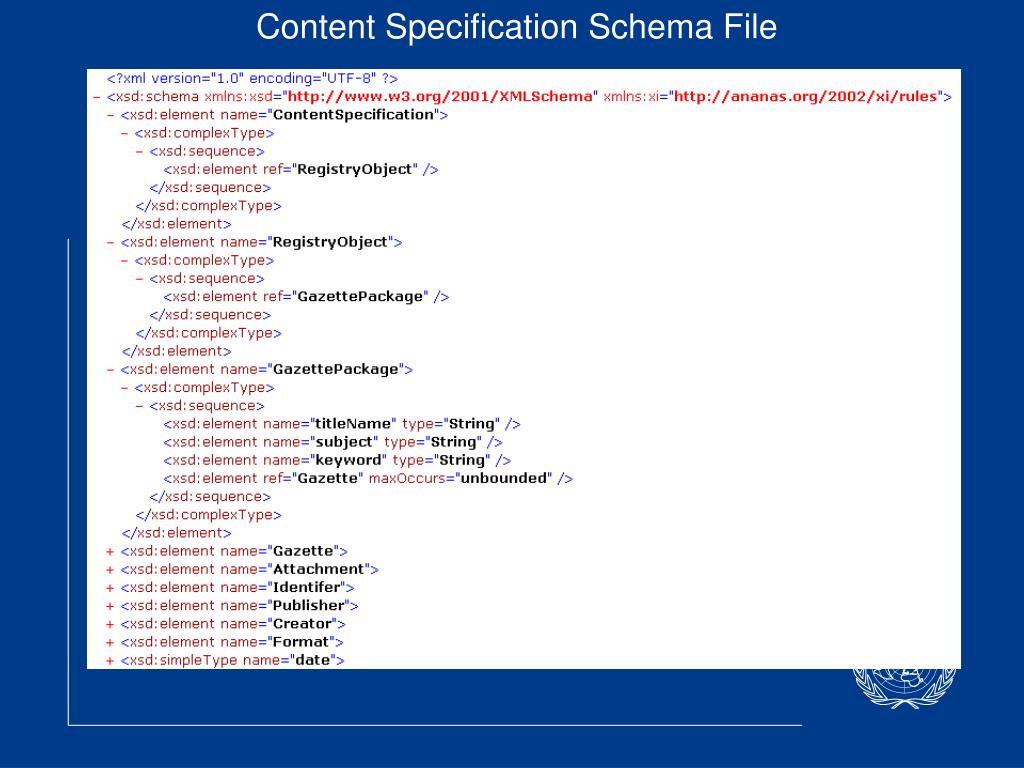This screenshot has height=768, width=1024.
Task: Expand the Gazette element node
Action: pyautogui.click(x=110, y=552)
